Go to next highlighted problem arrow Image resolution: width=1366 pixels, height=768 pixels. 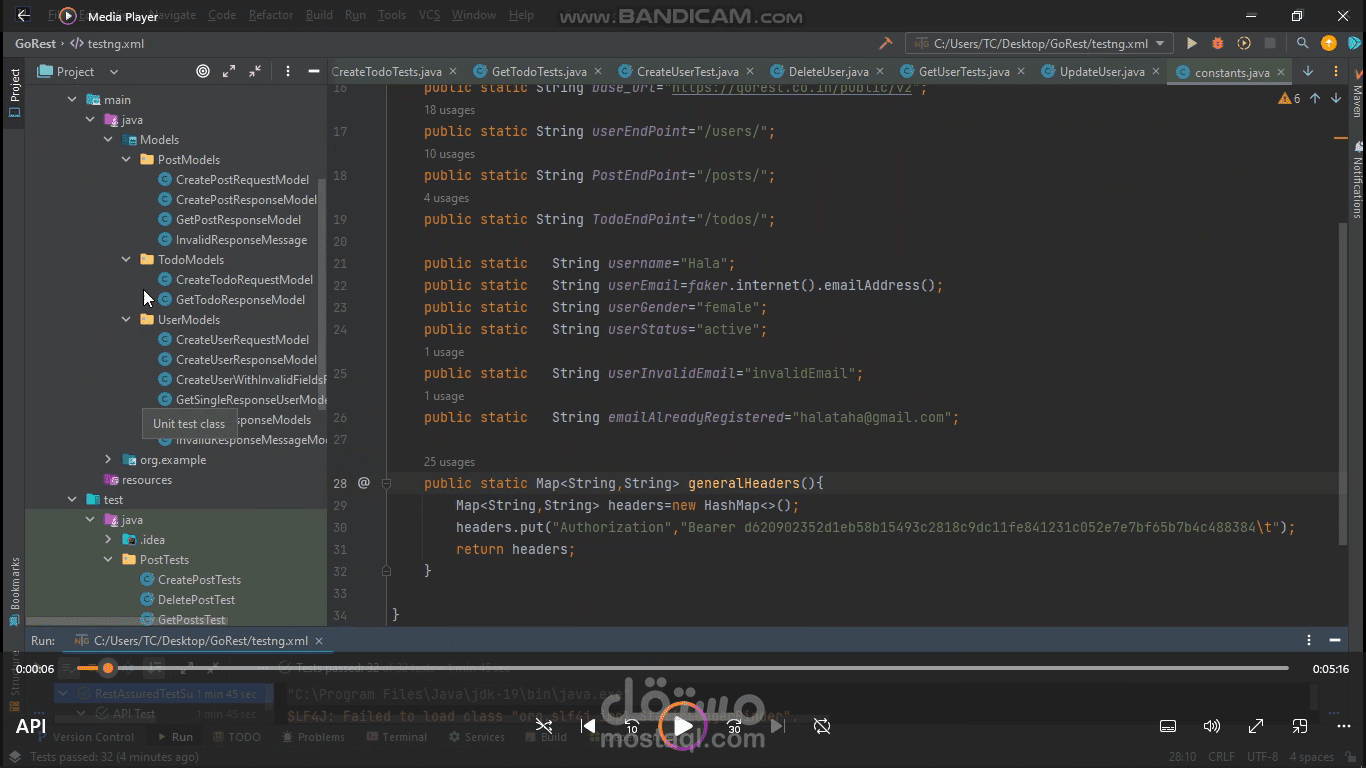pos(1335,98)
